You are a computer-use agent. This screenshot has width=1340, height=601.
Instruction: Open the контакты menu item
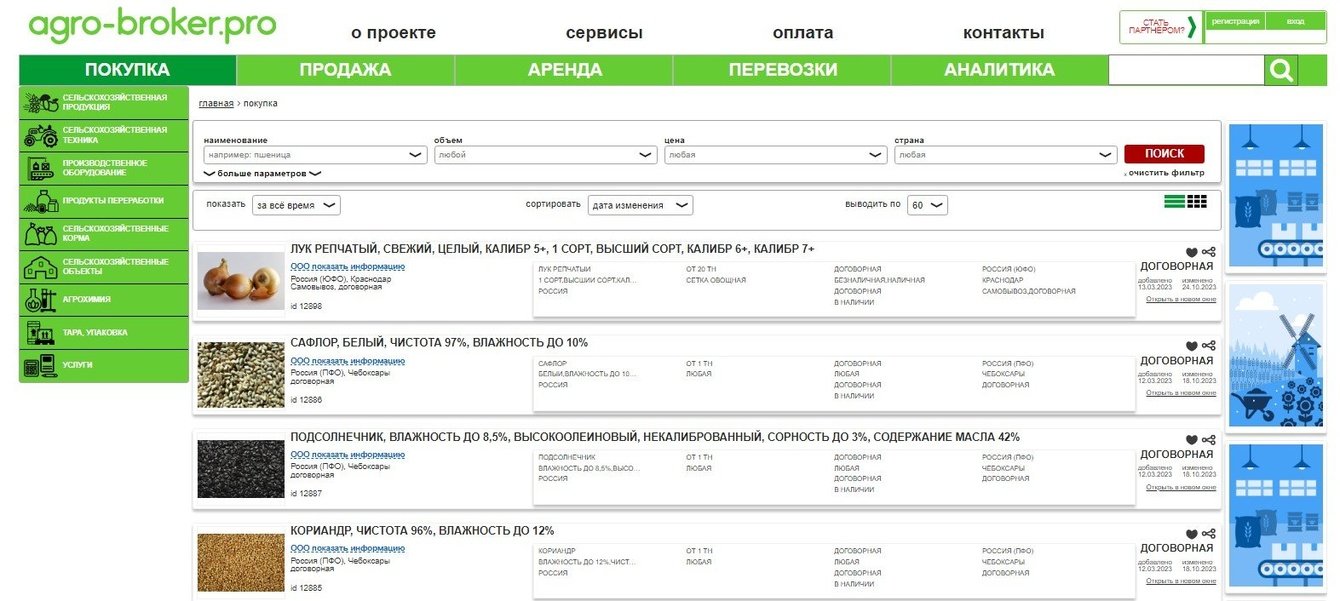pos(1003,33)
